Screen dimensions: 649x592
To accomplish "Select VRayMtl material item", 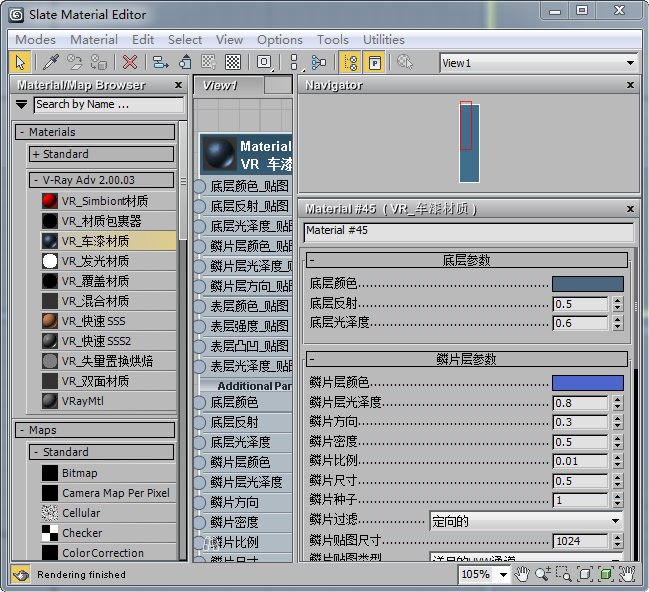I will click(108, 401).
